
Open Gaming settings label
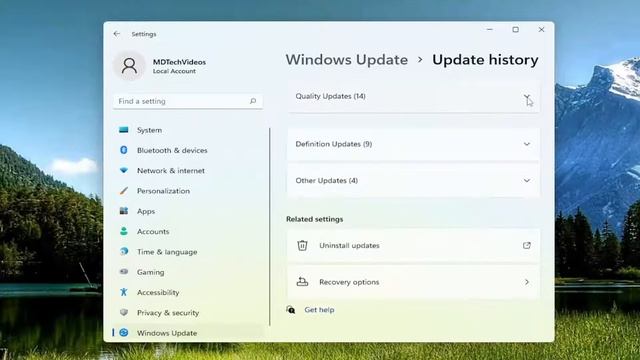tap(151, 272)
